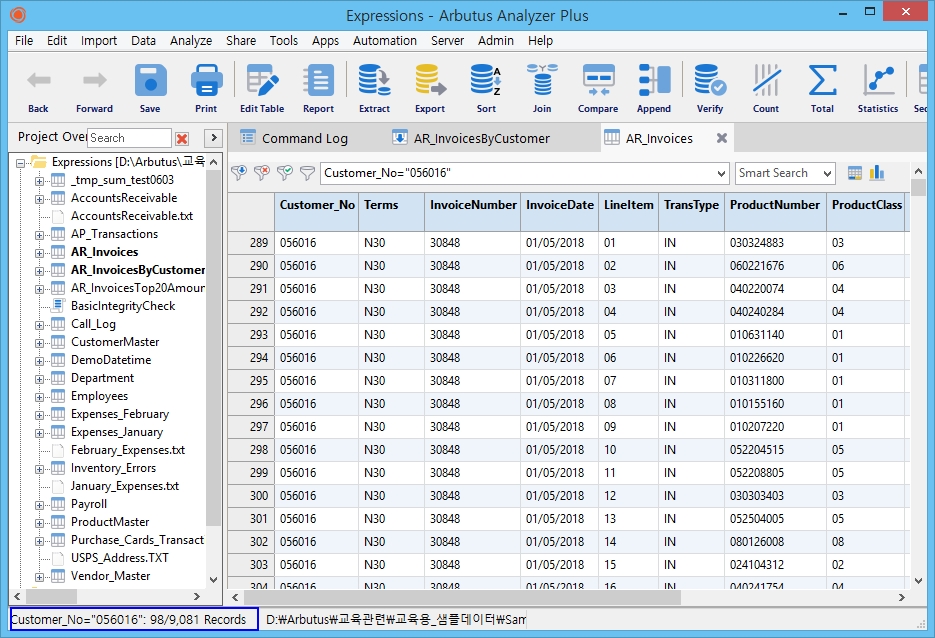Run the Verify command
Viewport: 935px width, 638px height.
pos(710,87)
